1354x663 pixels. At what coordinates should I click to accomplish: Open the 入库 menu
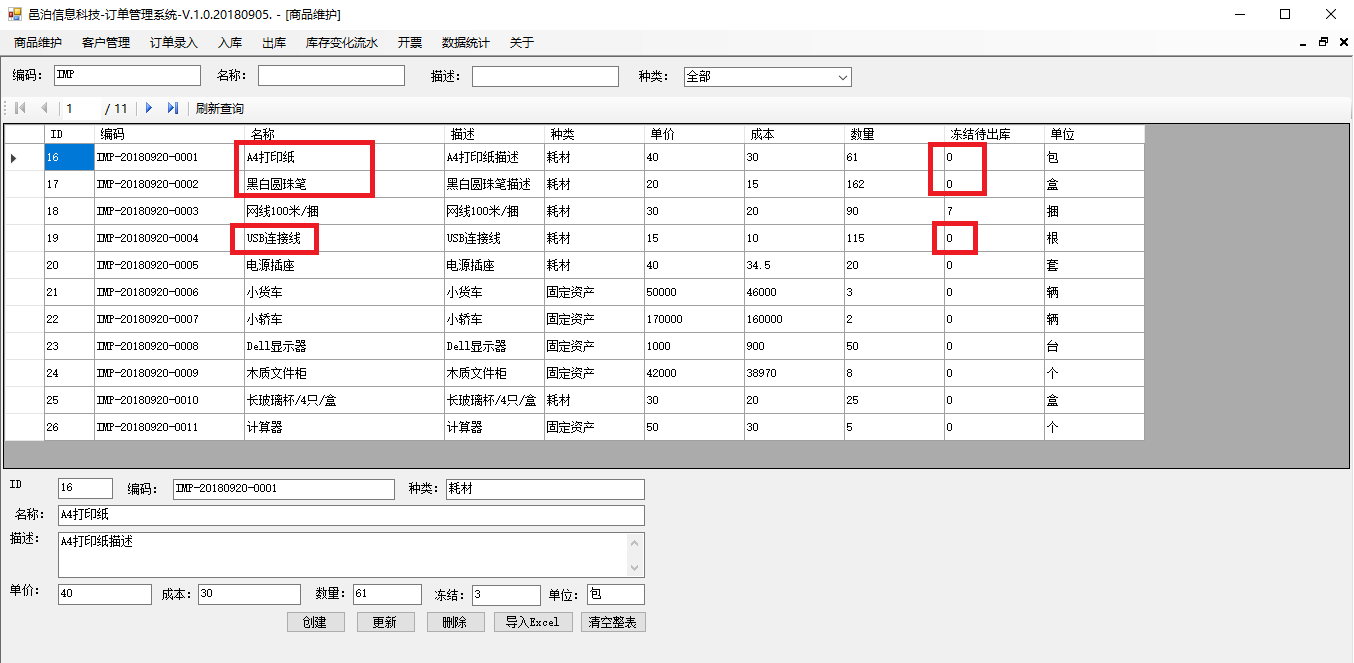230,43
